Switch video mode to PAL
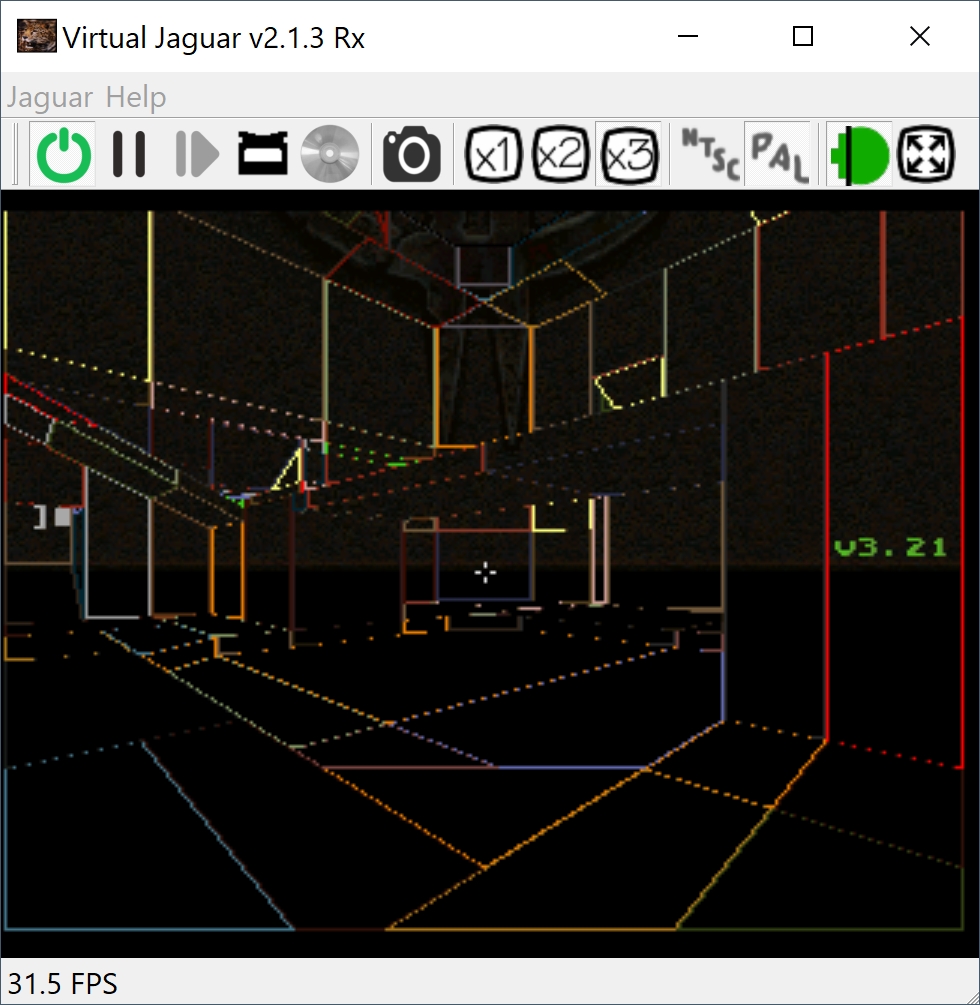This screenshot has height=1005, width=980. [x=777, y=154]
